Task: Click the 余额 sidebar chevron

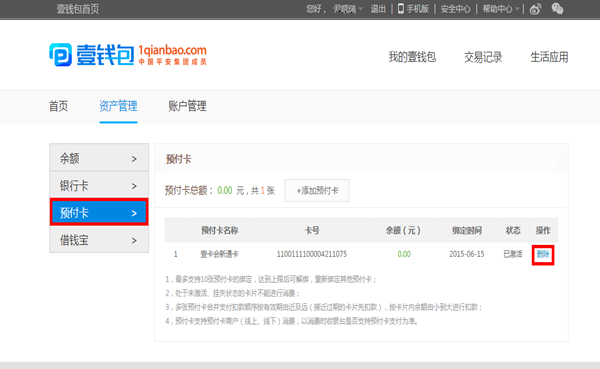Action: (134, 159)
